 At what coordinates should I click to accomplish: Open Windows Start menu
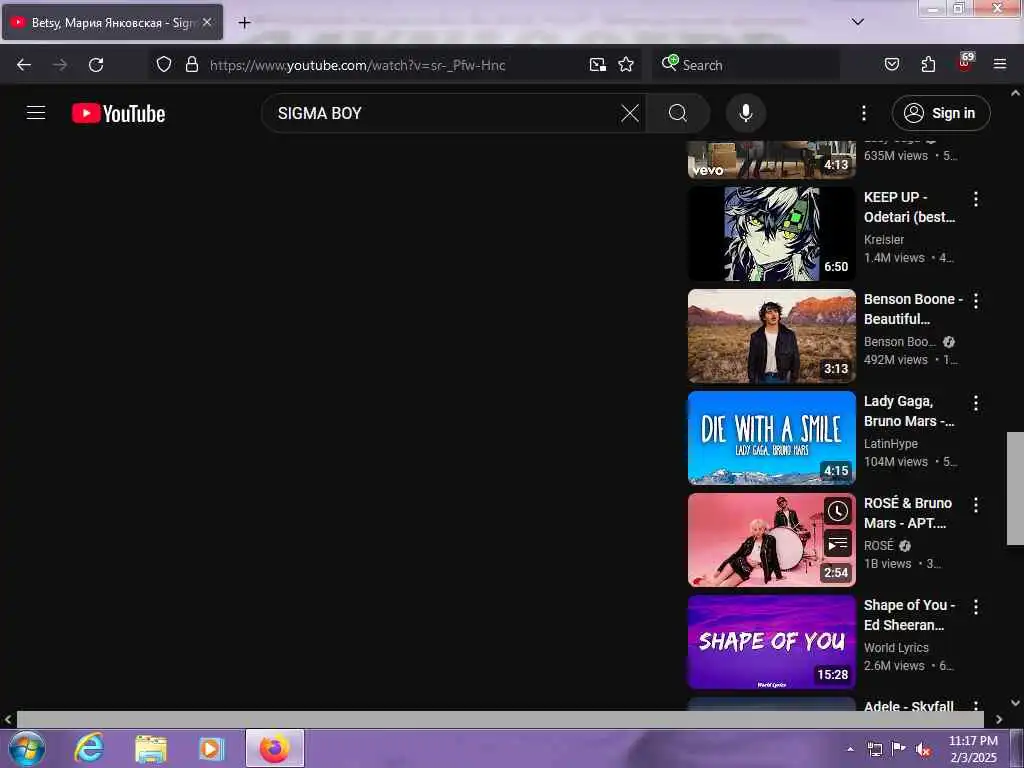27,748
